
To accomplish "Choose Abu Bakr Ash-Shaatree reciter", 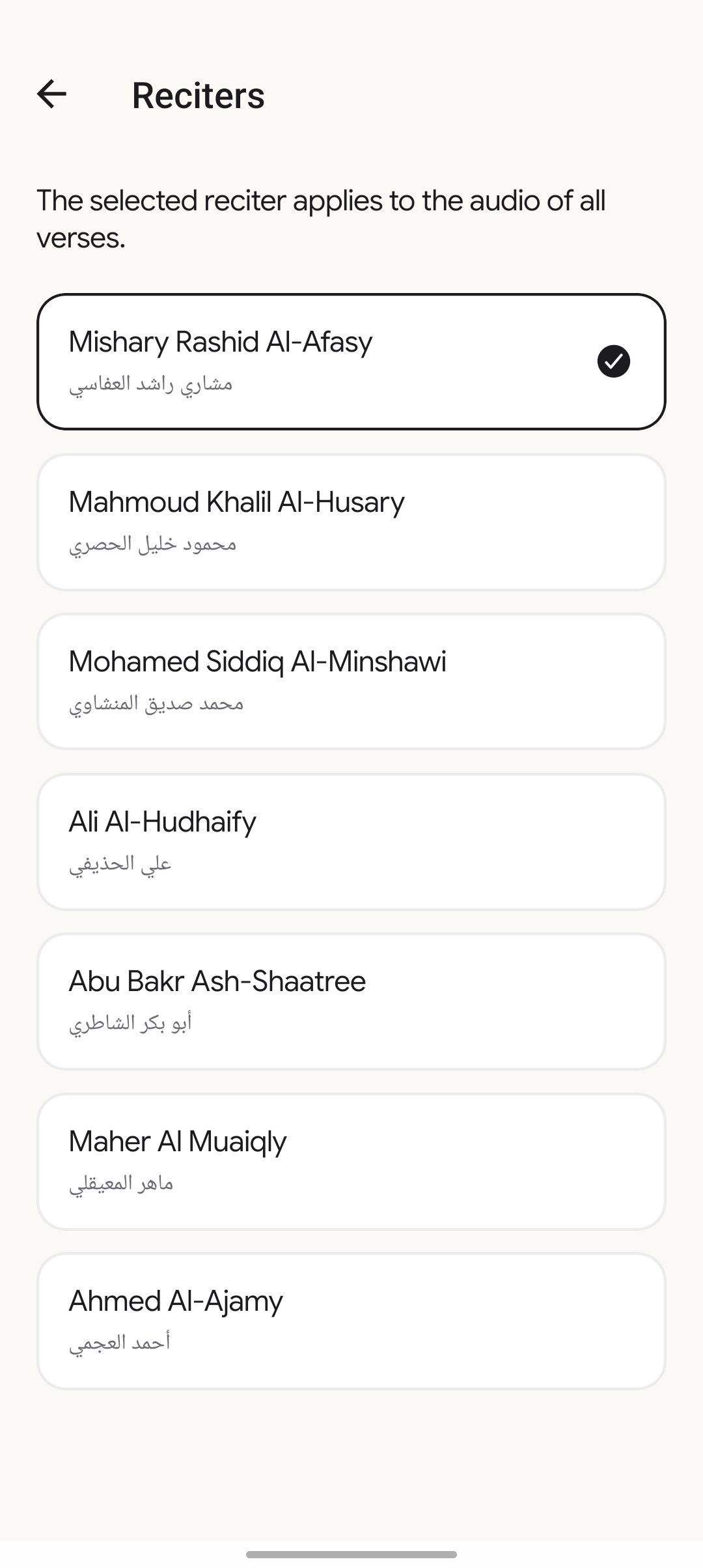I will [x=351, y=1001].
